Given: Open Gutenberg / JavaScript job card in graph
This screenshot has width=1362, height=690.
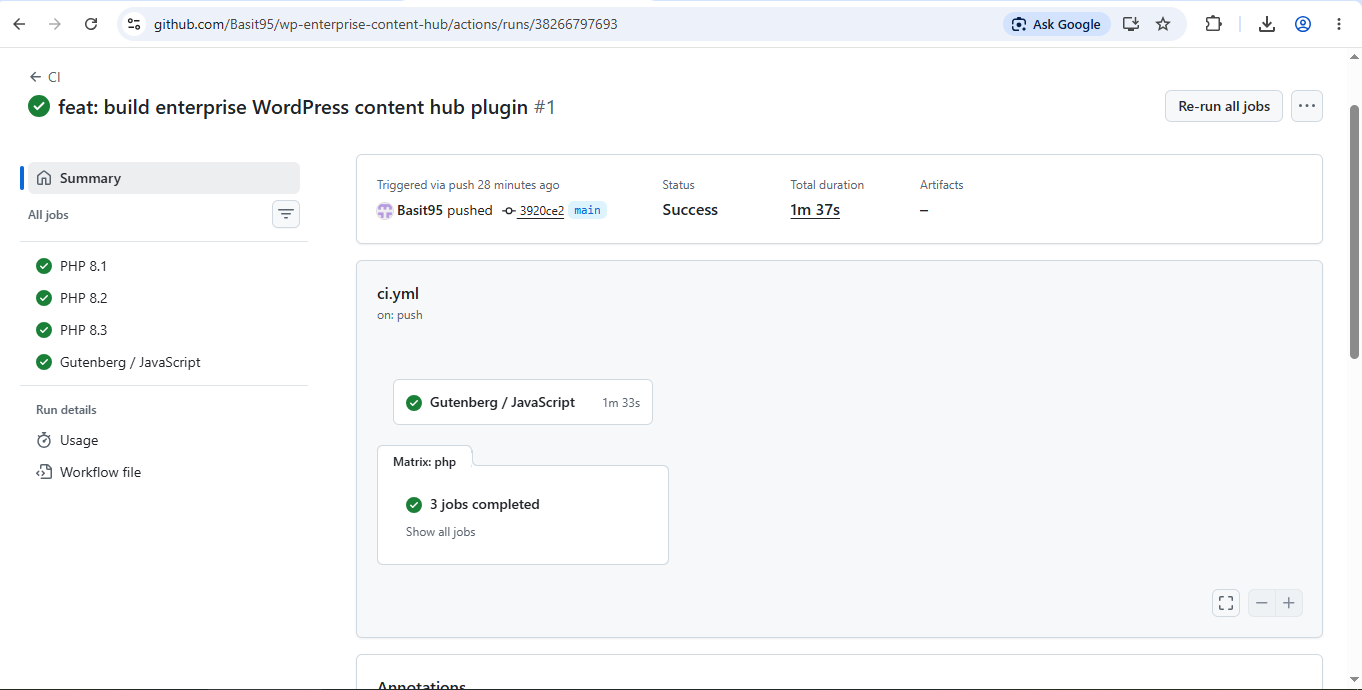Looking at the screenshot, I should pyautogui.click(x=523, y=402).
